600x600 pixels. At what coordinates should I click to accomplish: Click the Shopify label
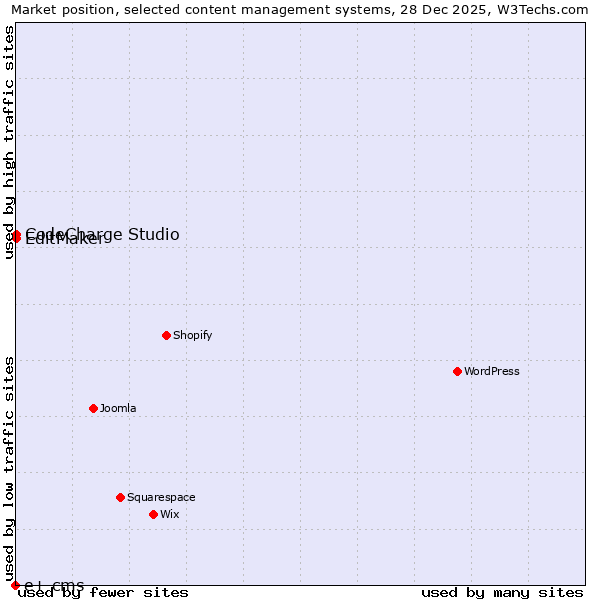(x=192, y=336)
